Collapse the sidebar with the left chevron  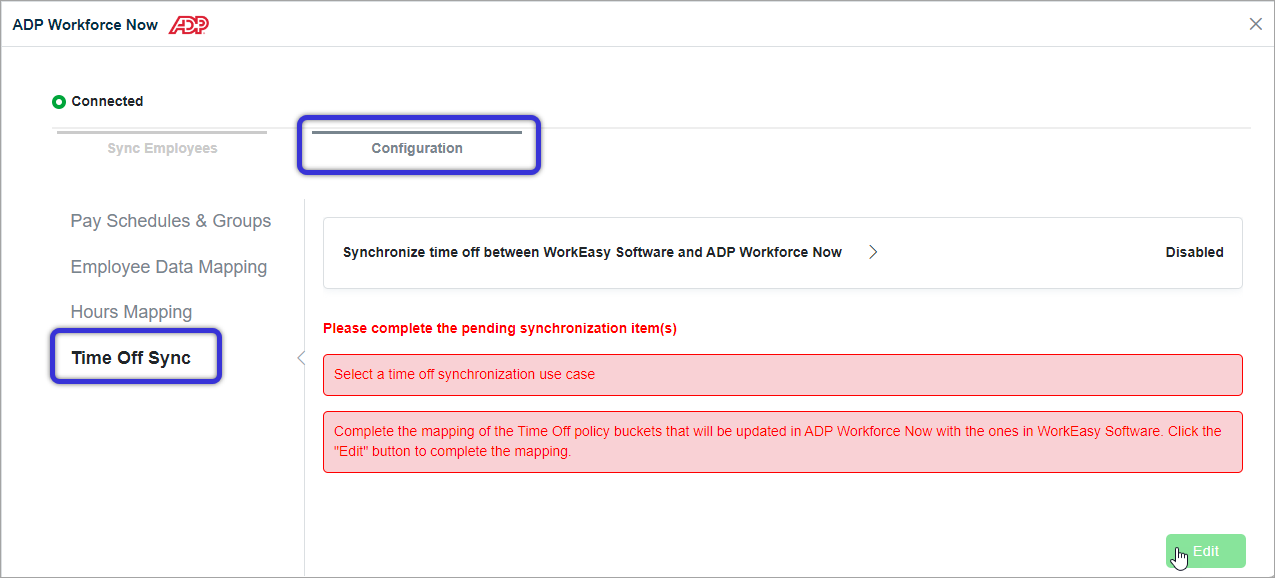(x=300, y=358)
